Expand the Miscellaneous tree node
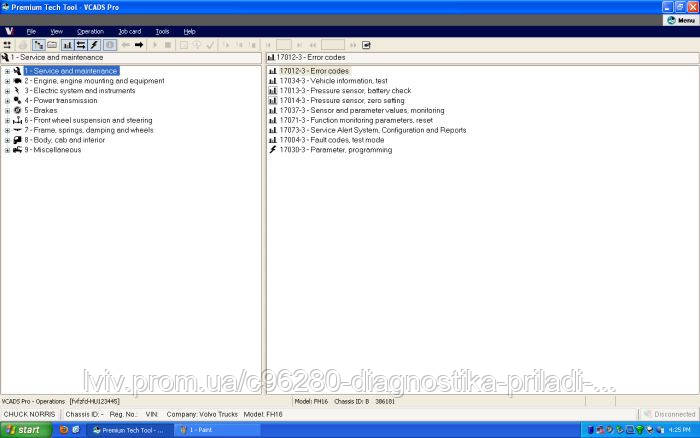700x438 pixels. (x=7, y=150)
